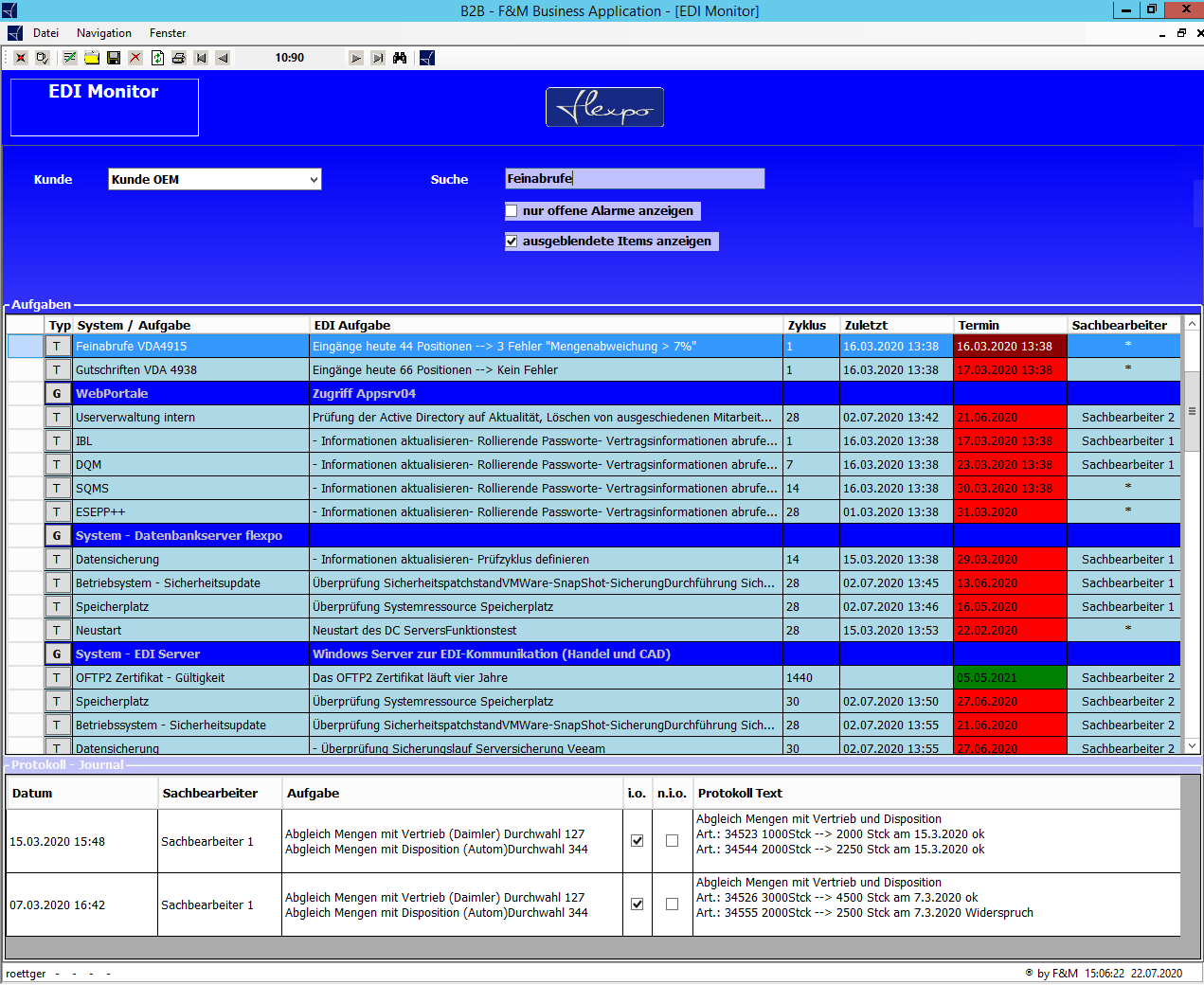Viewport: 1204px width, 985px height.
Task: Select the 'DQM' task cell
Action: [191, 465]
